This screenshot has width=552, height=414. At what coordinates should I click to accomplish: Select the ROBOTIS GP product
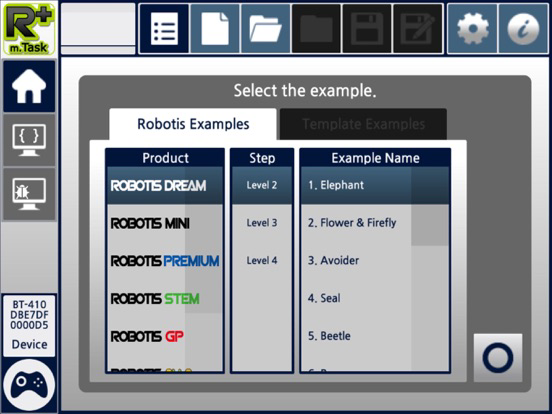[x=165, y=337]
